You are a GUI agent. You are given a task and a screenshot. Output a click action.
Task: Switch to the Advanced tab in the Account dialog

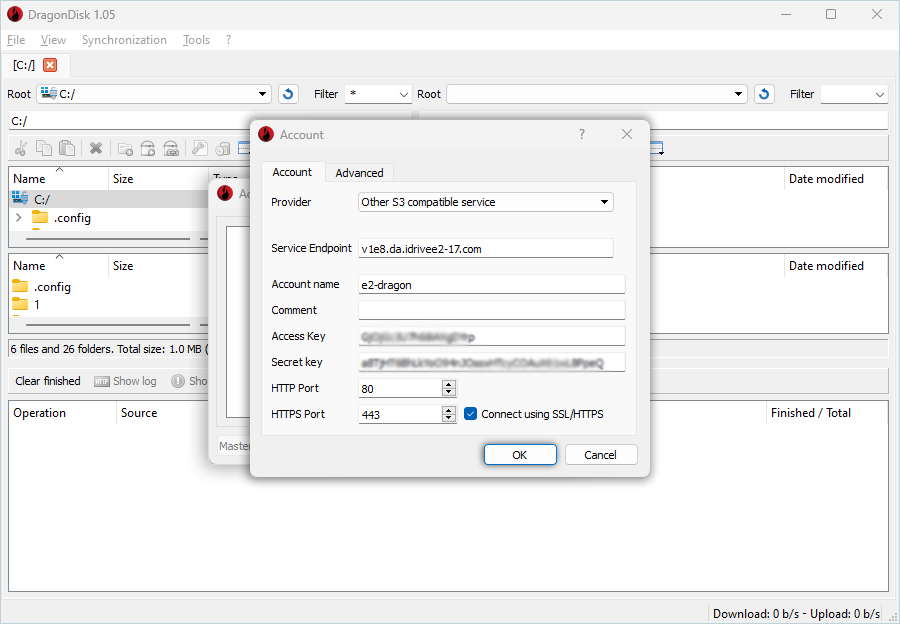point(359,173)
